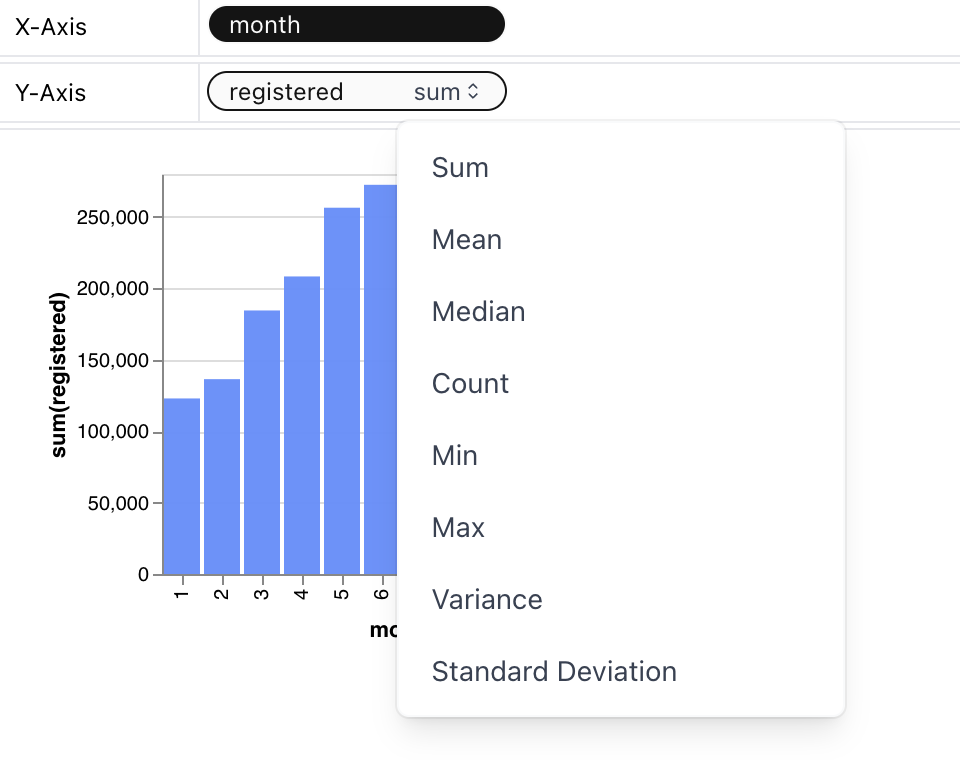Choose Mean aggregation option
This screenshot has width=960, height=760.
(x=466, y=240)
